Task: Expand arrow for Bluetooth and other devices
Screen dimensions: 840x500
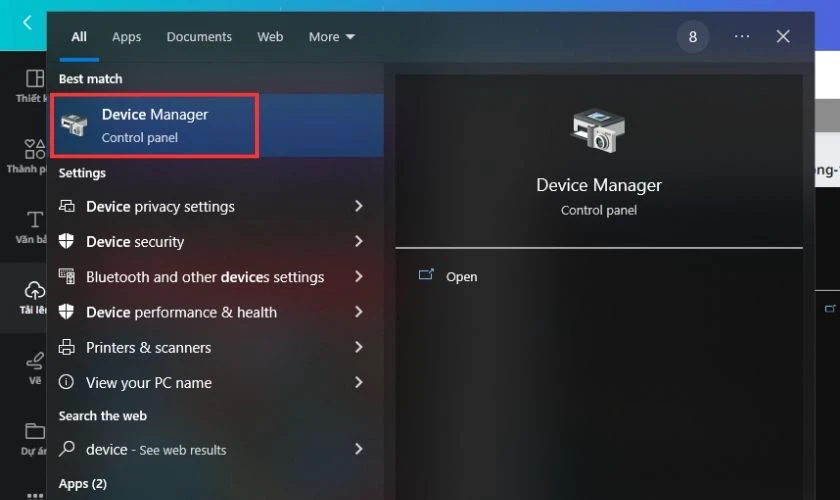Action: (358, 277)
